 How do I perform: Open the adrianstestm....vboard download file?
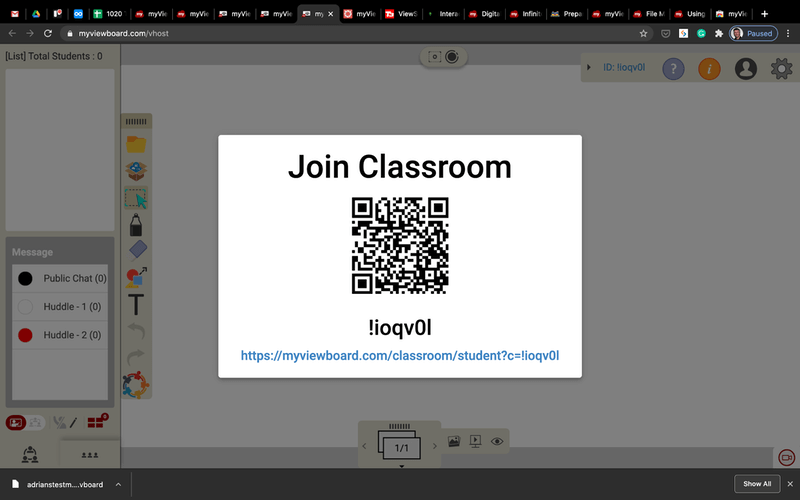click(65, 485)
